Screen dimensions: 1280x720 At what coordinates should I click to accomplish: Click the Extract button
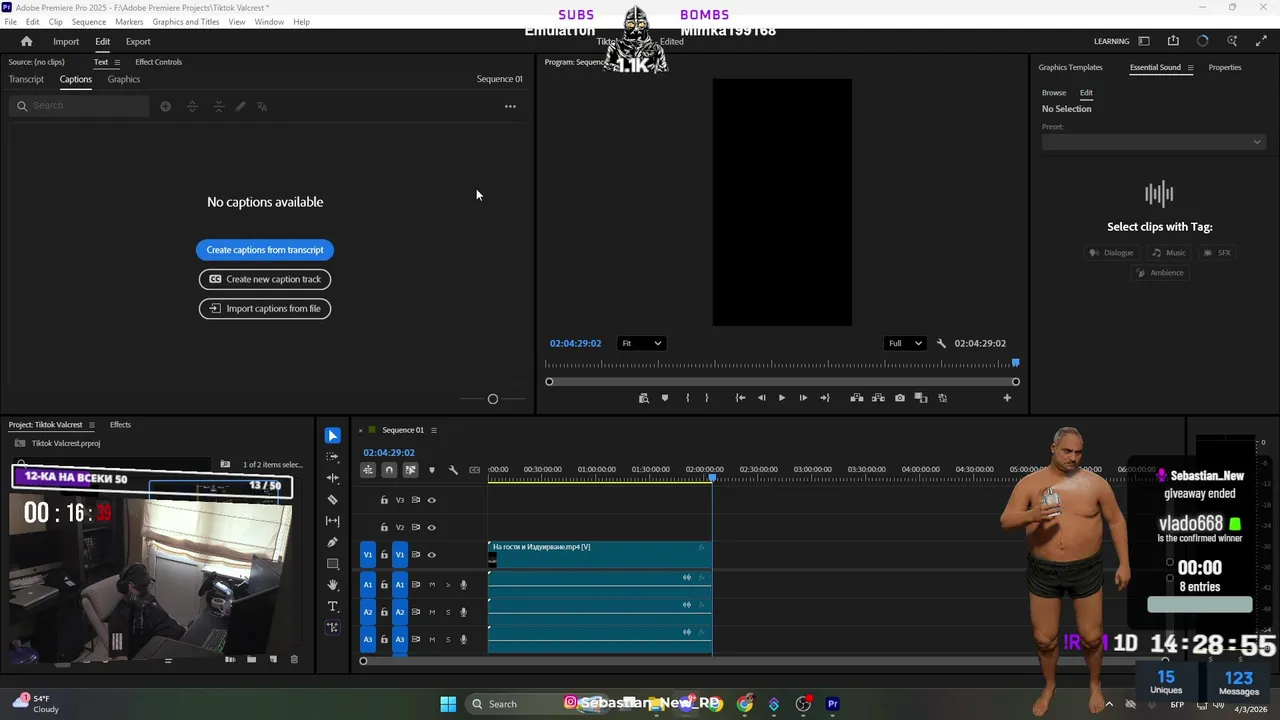point(878,398)
